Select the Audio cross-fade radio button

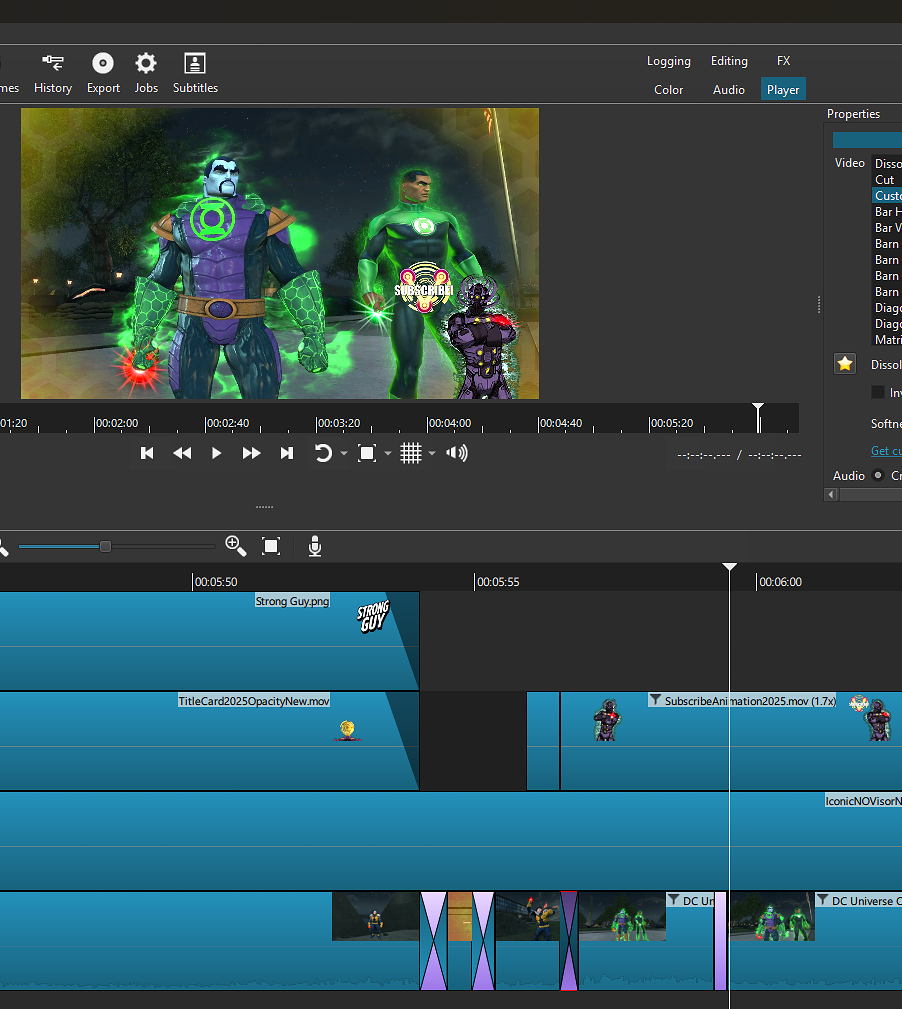[x=879, y=475]
